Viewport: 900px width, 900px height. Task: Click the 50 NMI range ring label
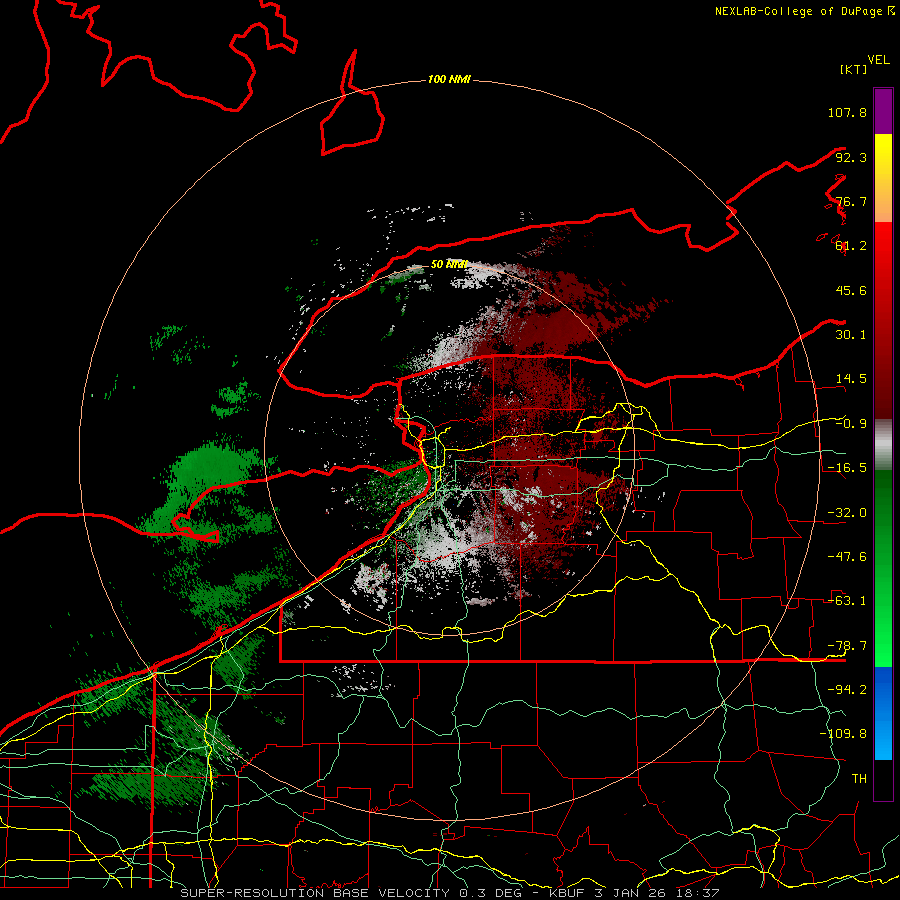[x=449, y=265]
